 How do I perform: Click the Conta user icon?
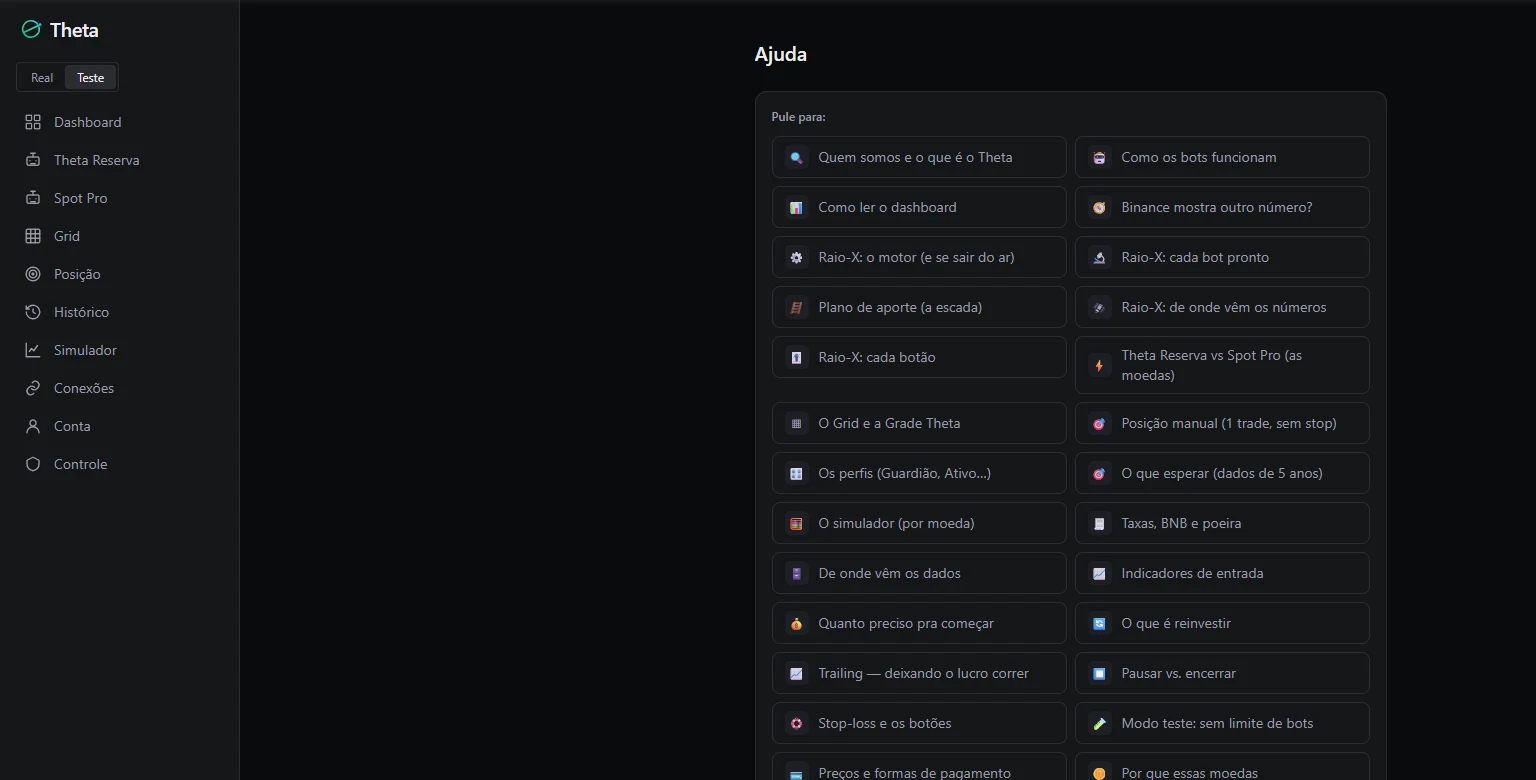point(33,426)
